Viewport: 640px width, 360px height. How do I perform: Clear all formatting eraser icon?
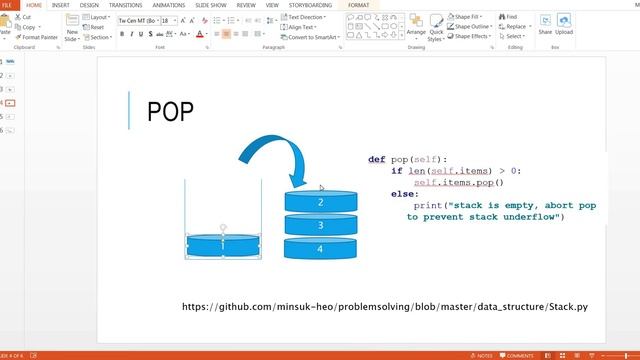pyautogui.click(x=204, y=20)
